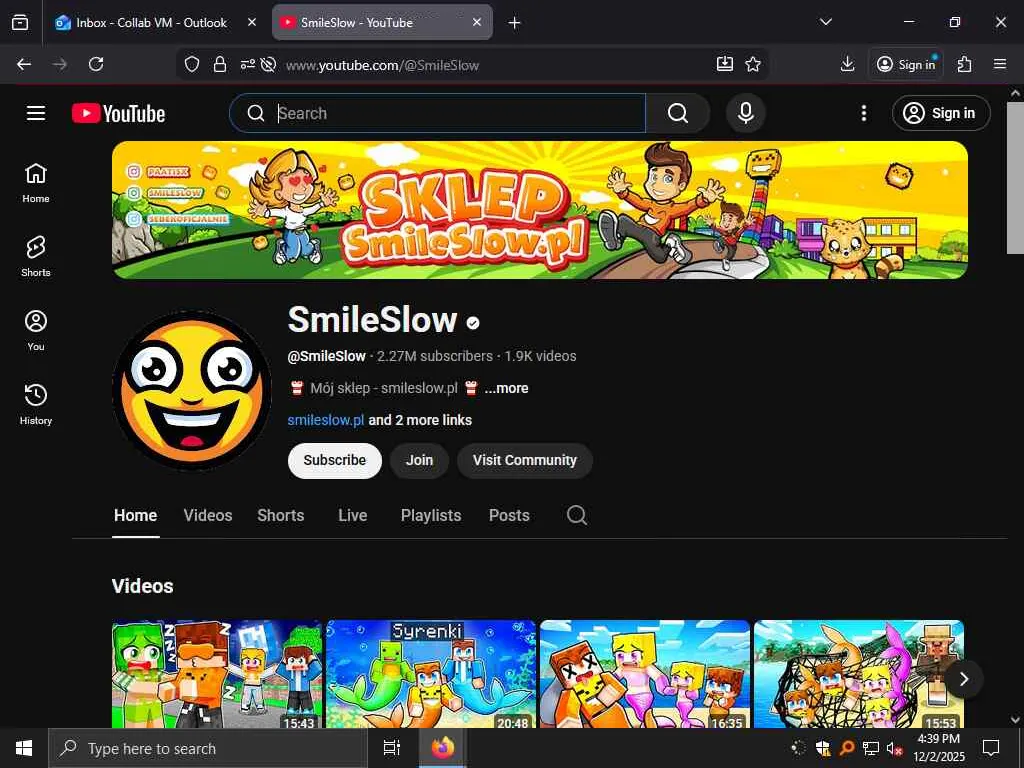This screenshot has height=768, width=1024.
Task: Reload the current page
Action: pyautogui.click(x=96, y=64)
